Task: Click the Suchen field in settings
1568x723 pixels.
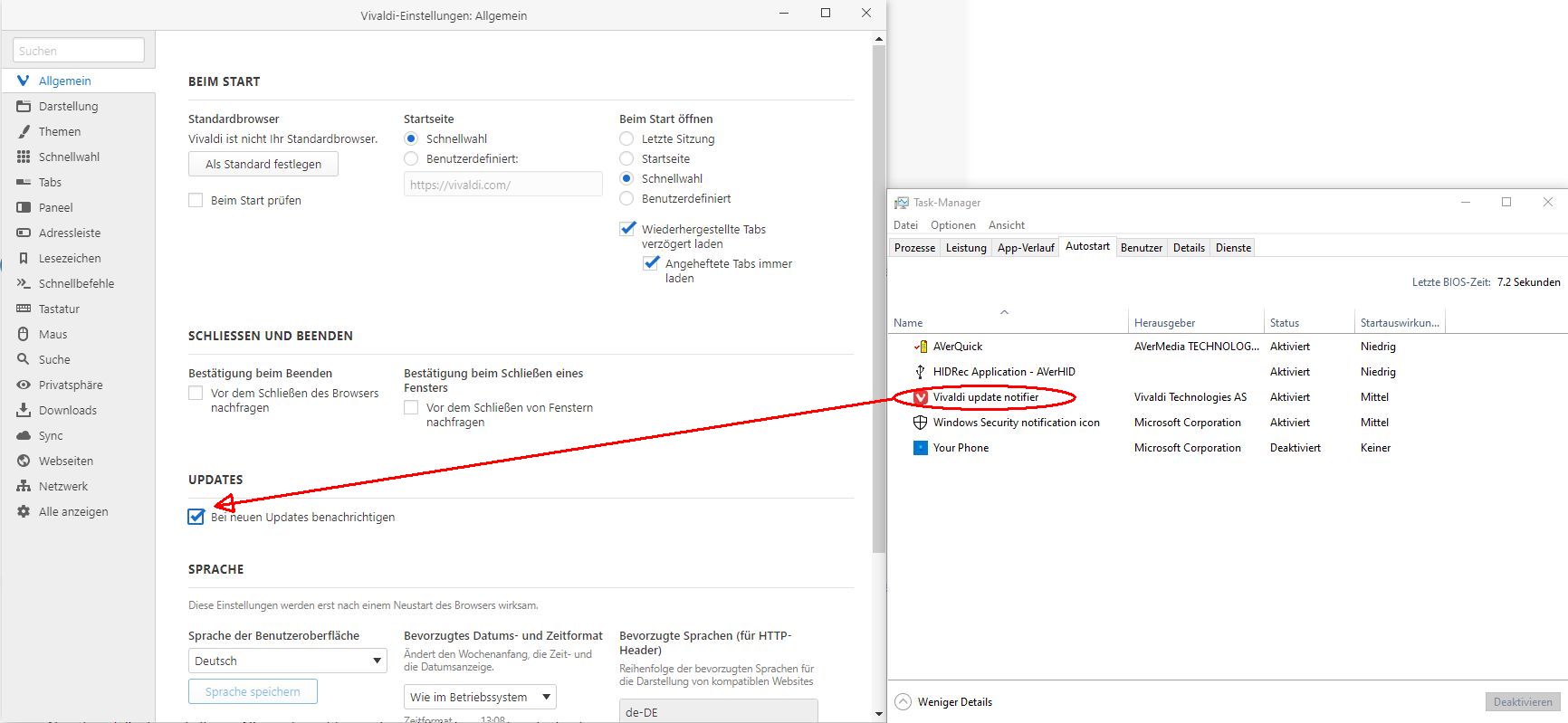Action: (x=79, y=51)
